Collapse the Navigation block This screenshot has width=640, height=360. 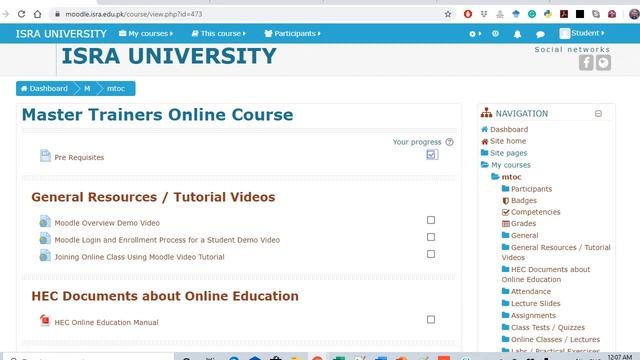click(x=598, y=113)
